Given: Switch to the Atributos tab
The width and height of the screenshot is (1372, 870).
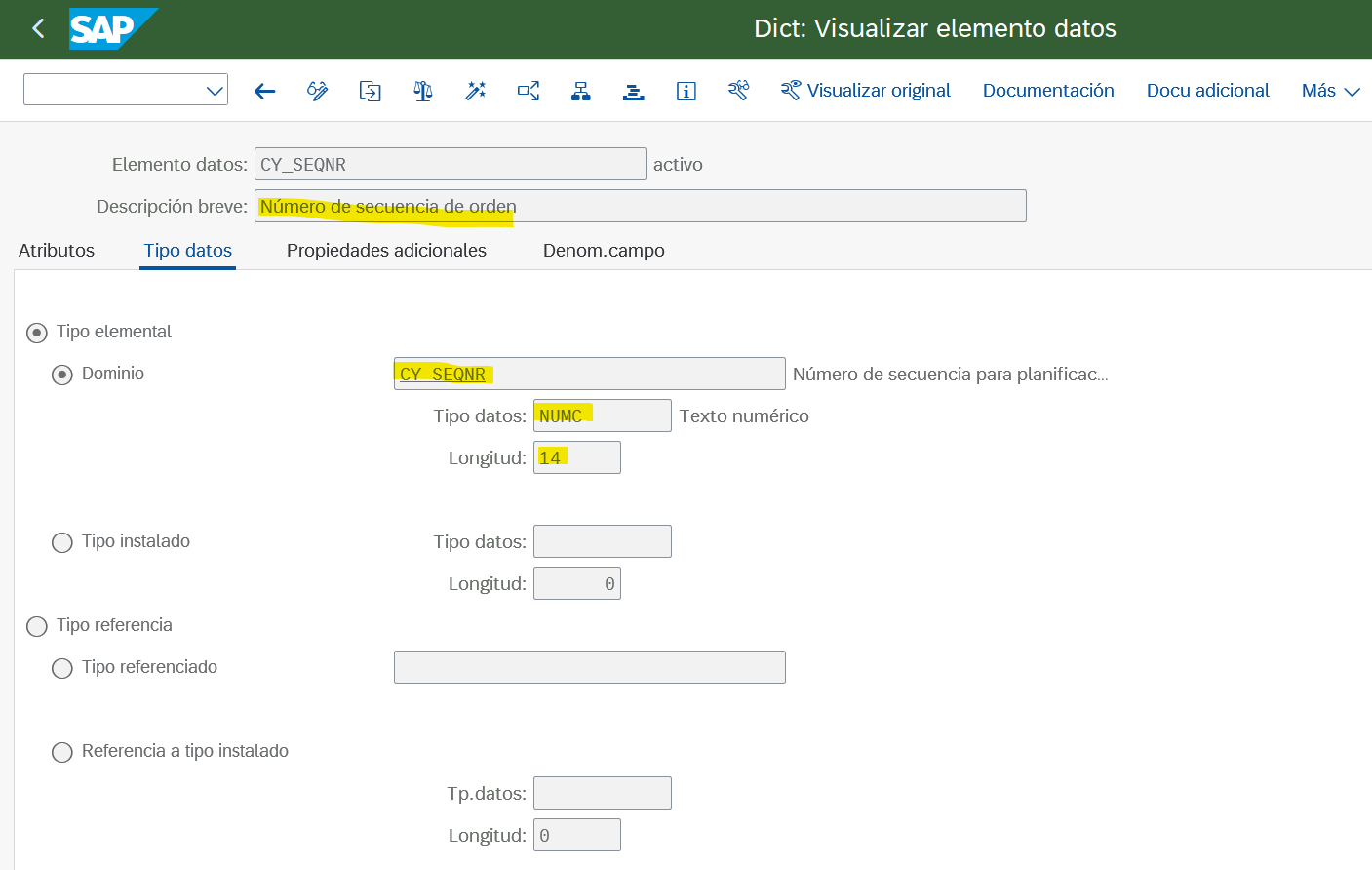Looking at the screenshot, I should click(x=57, y=251).
